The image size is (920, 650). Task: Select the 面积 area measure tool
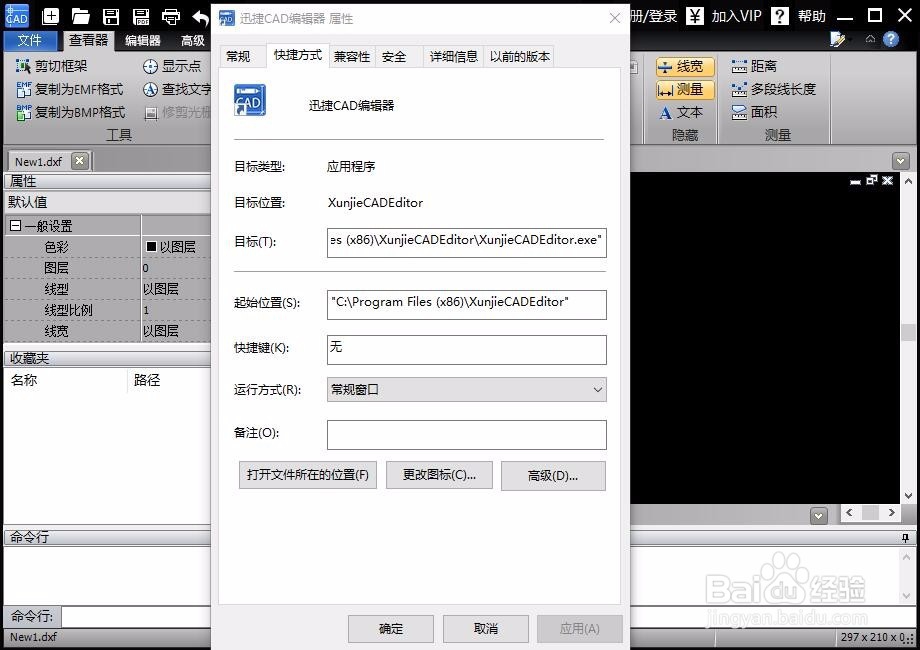tap(754, 112)
